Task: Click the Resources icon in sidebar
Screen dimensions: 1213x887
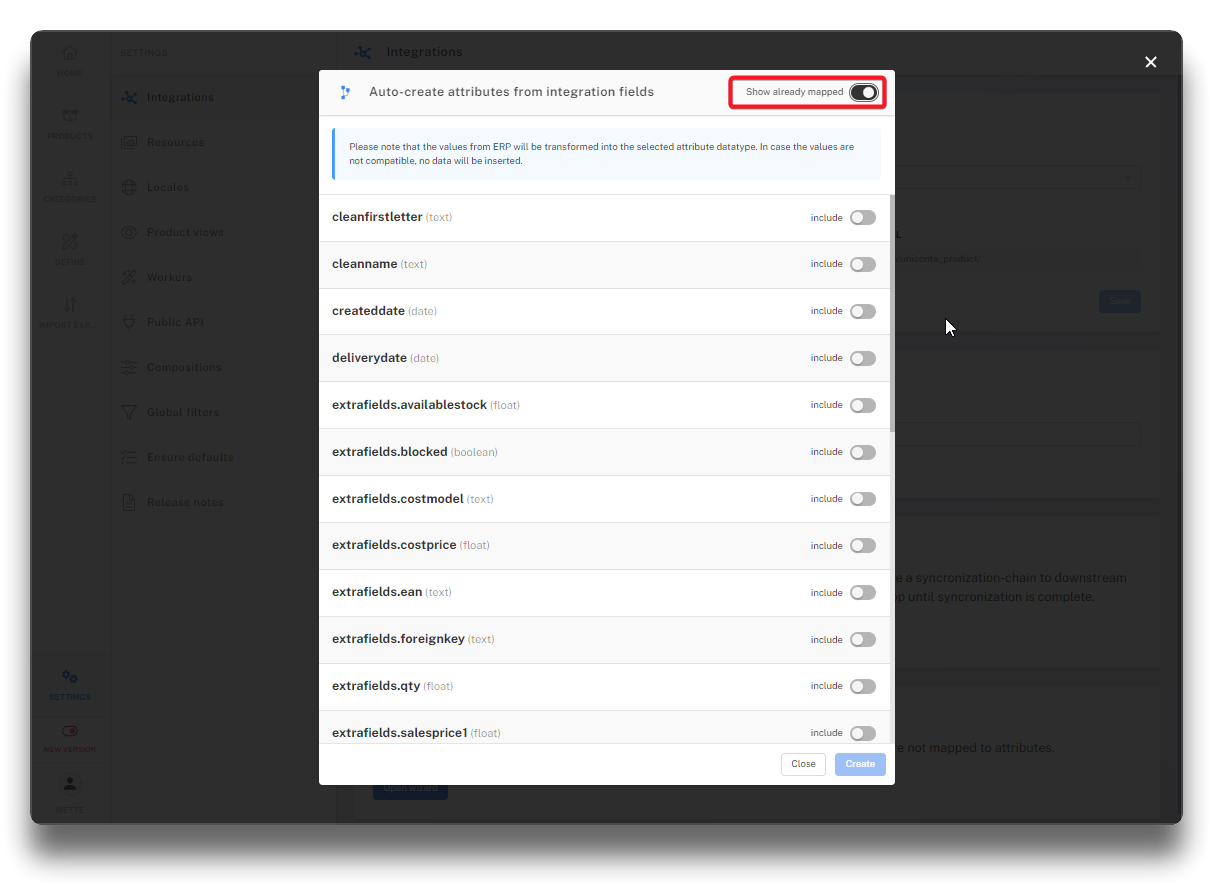Action: click(x=129, y=142)
